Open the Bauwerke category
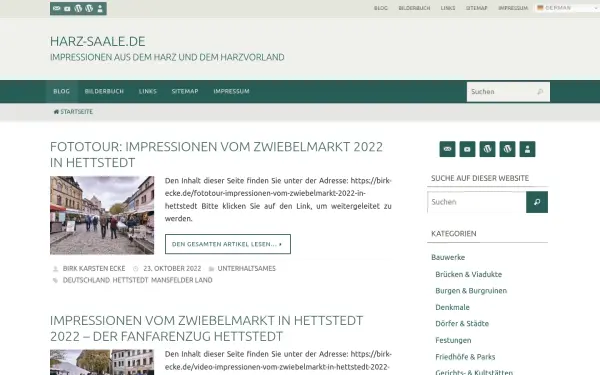 (x=448, y=257)
